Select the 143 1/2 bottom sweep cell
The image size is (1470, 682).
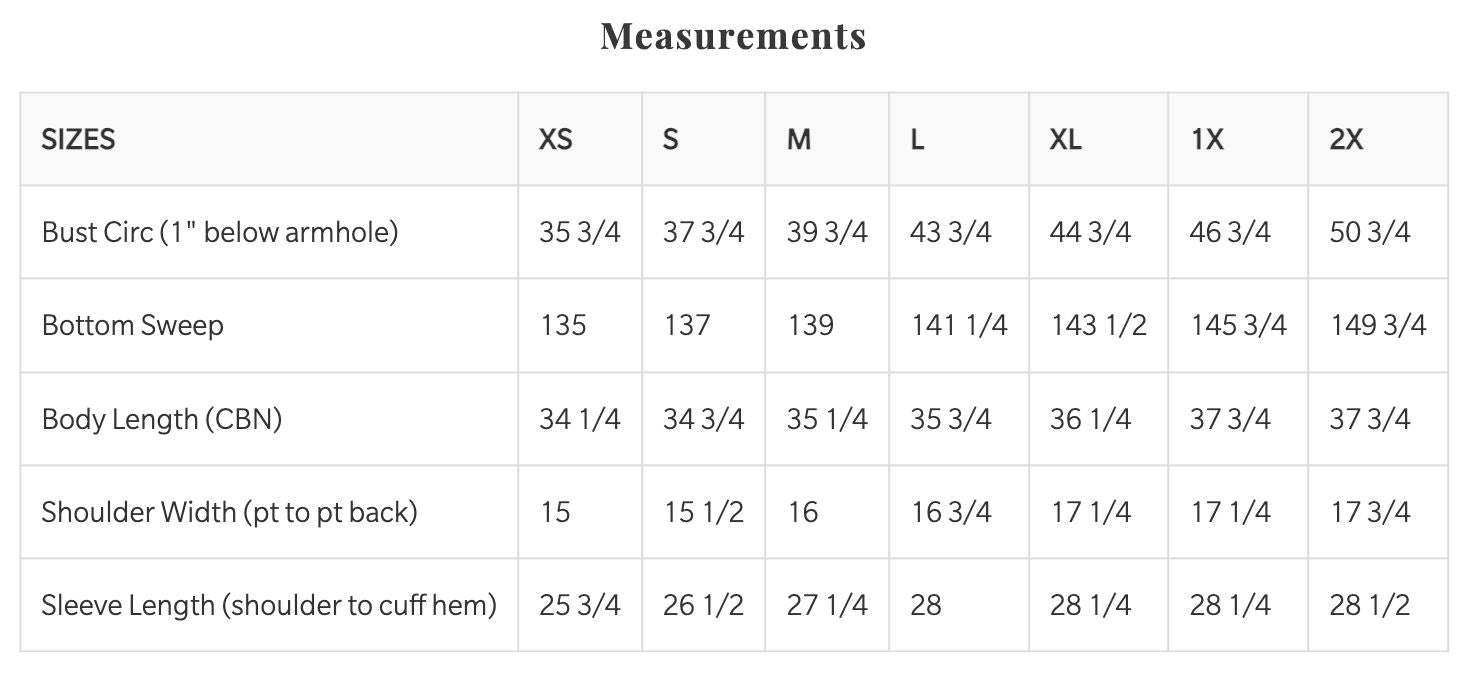1099,325
